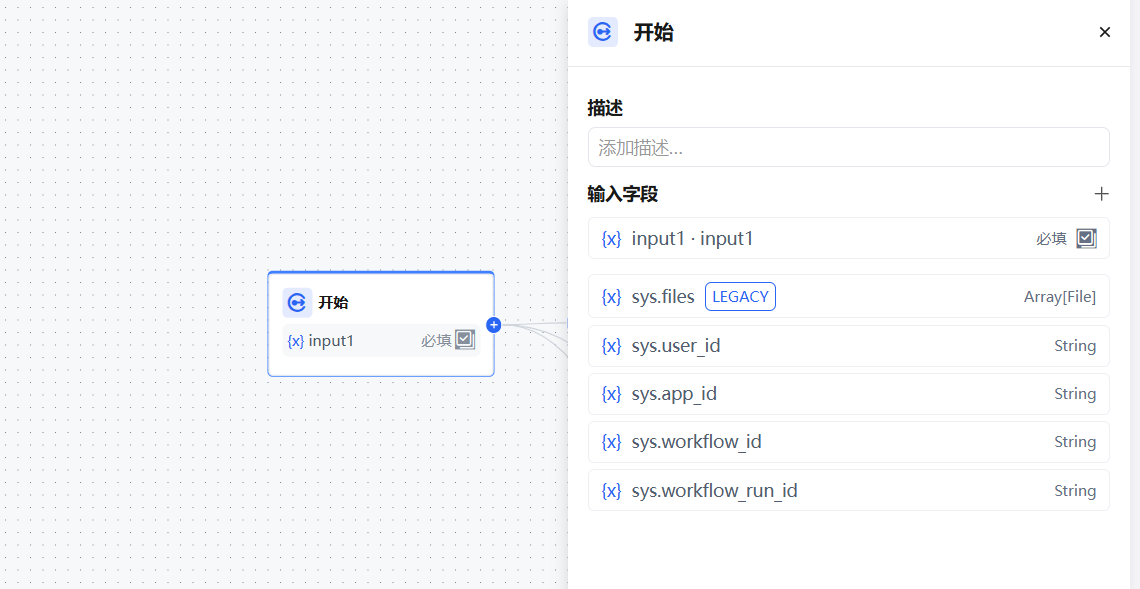Click the Start node icon on canvas
Screen dimensions: 1140x589
coord(296,302)
